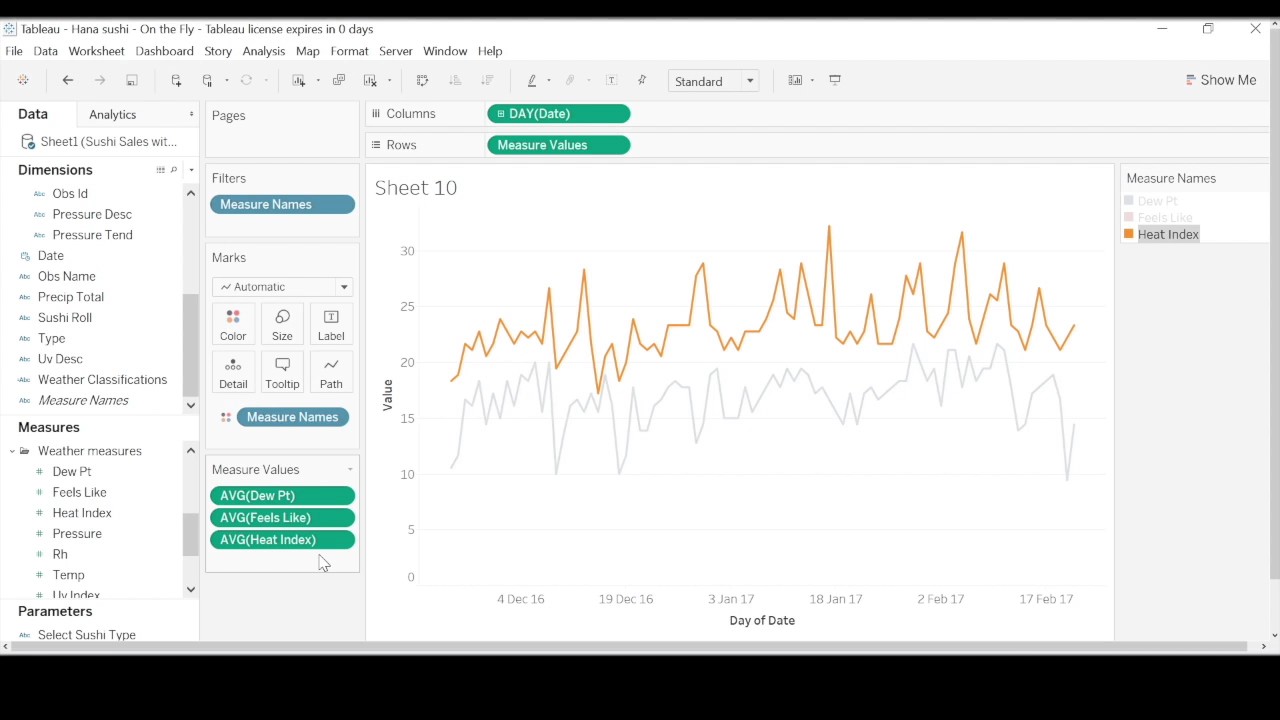Redo with the forward arrow toolbar icon

coord(99,81)
